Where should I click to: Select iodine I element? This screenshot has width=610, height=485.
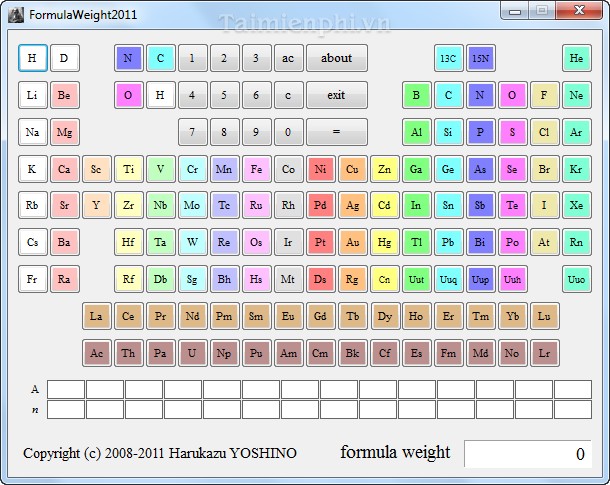pos(544,205)
